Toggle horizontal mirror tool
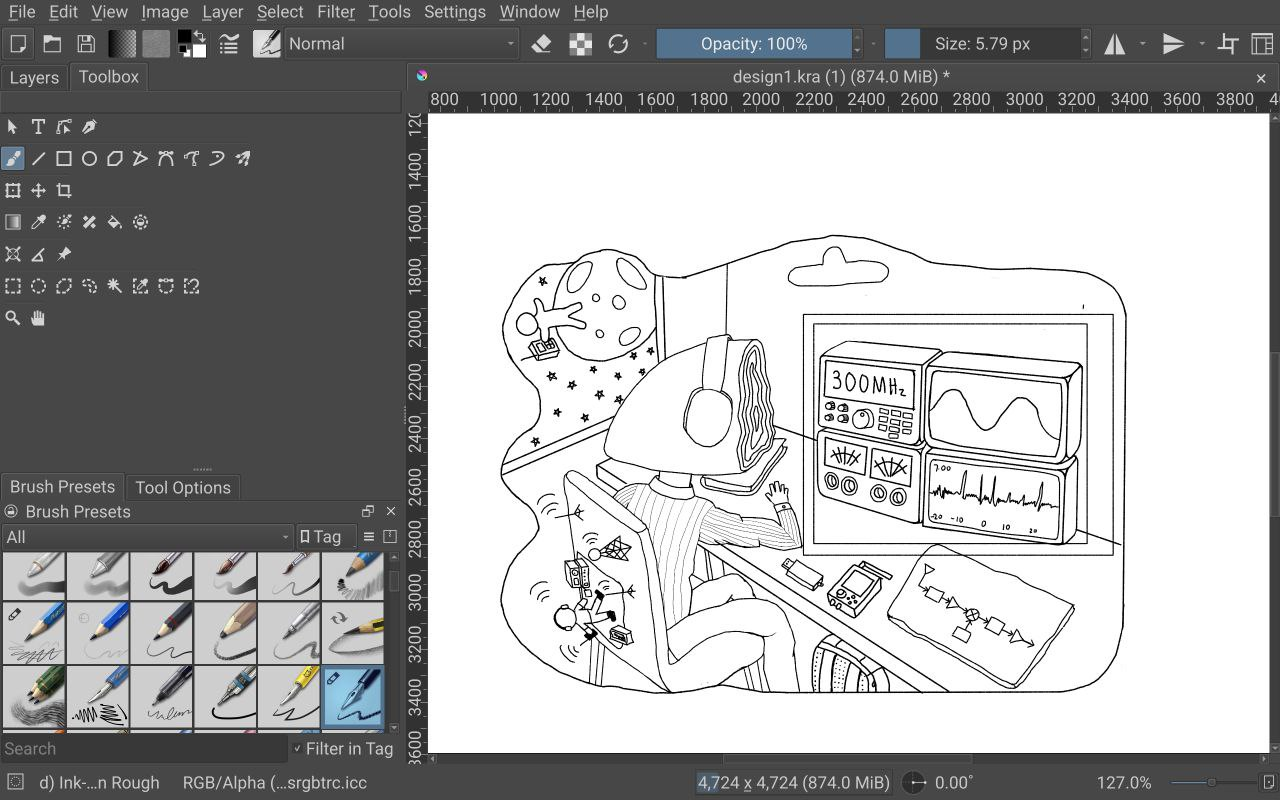The height and width of the screenshot is (800, 1280). (x=1114, y=44)
